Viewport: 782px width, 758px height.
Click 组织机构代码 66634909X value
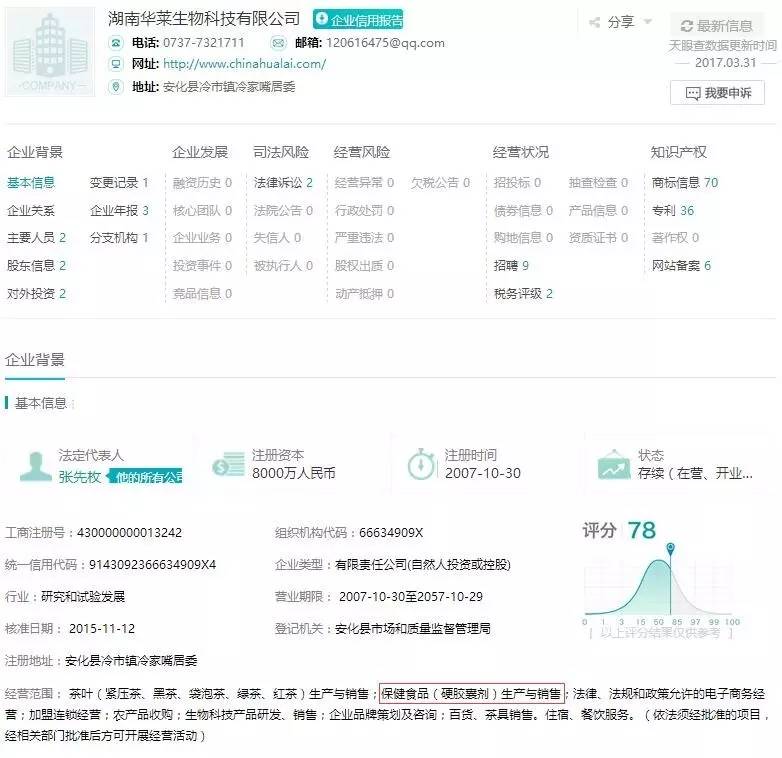(391, 533)
